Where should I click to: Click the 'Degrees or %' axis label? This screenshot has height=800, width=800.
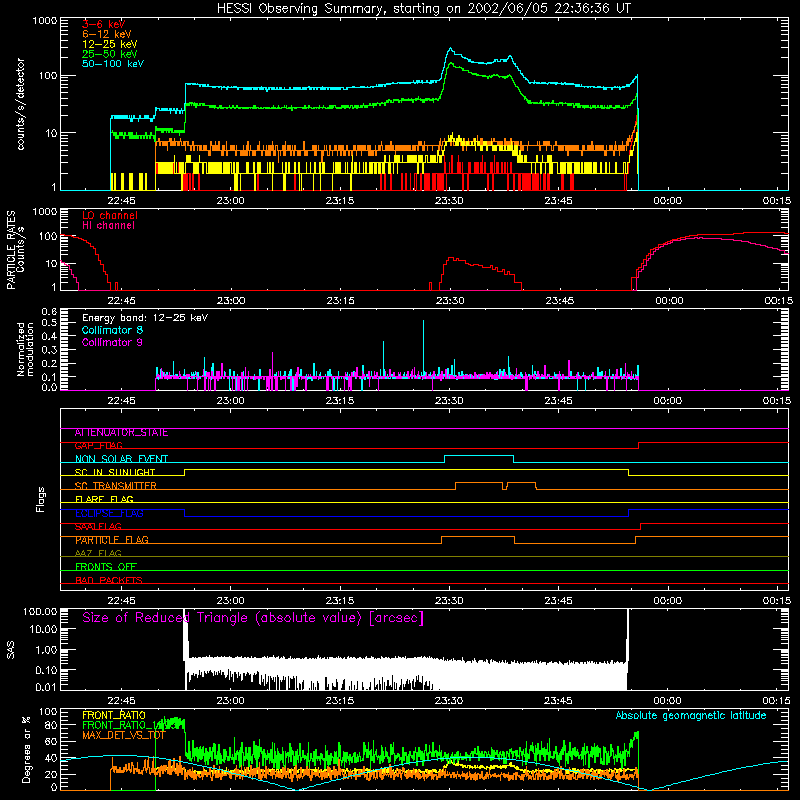pyautogui.click(x=26, y=749)
